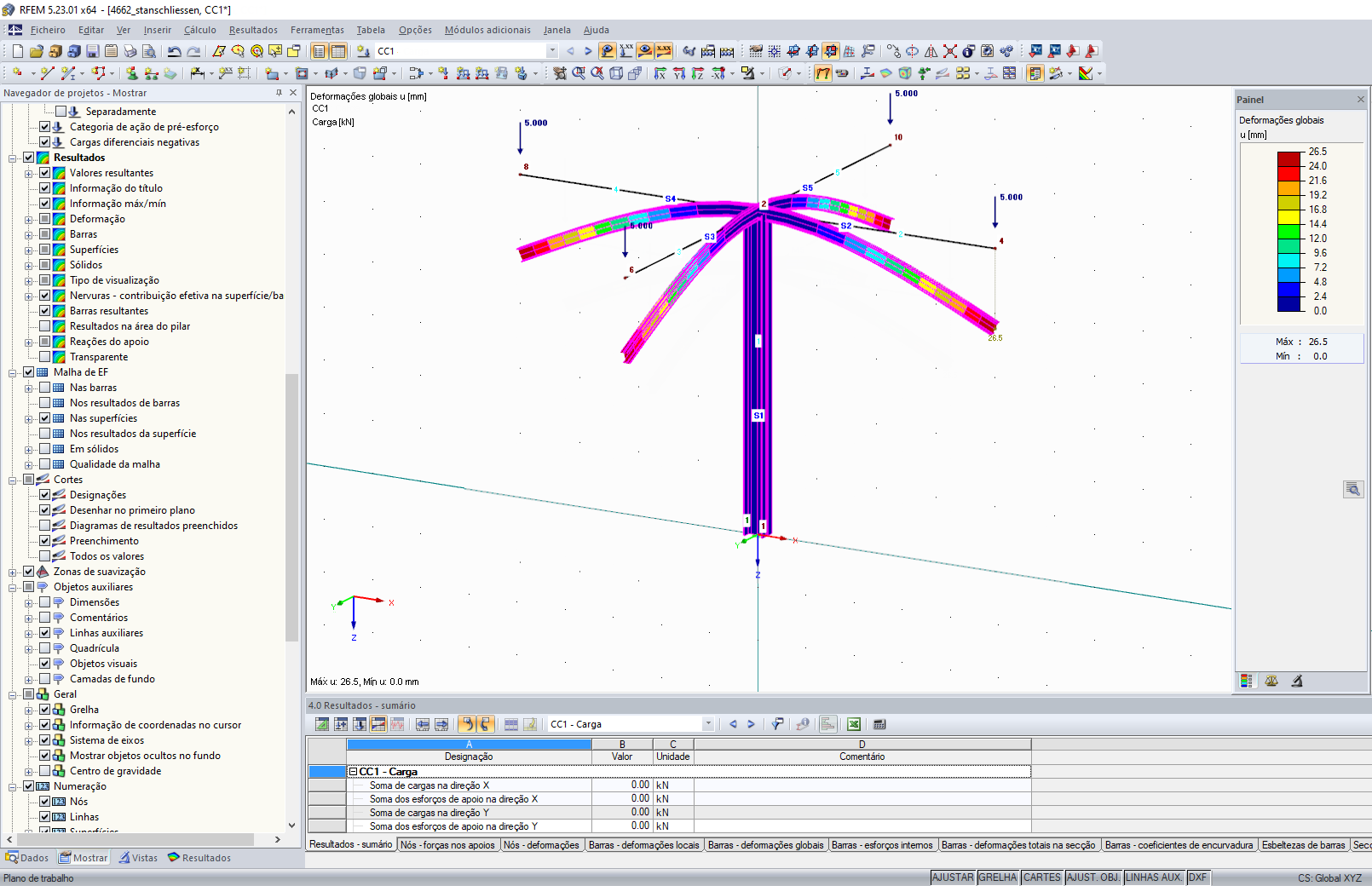The height and width of the screenshot is (886, 1372).
Task: Toggle GRELHA status bar button
Action: click(998, 877)
